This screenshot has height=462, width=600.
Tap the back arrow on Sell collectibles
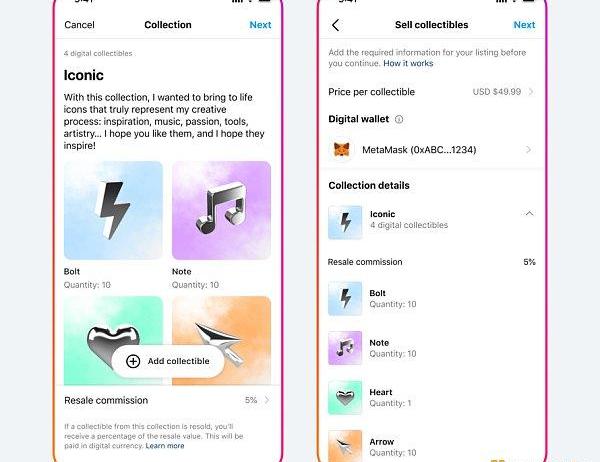pyautogui.click(x=336, y=25)
